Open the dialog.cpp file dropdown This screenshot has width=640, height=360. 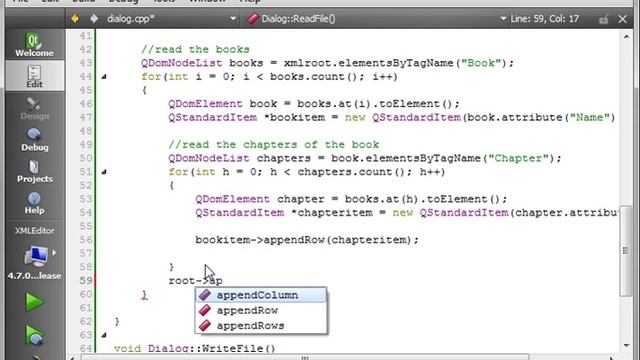tap(233, 19)
